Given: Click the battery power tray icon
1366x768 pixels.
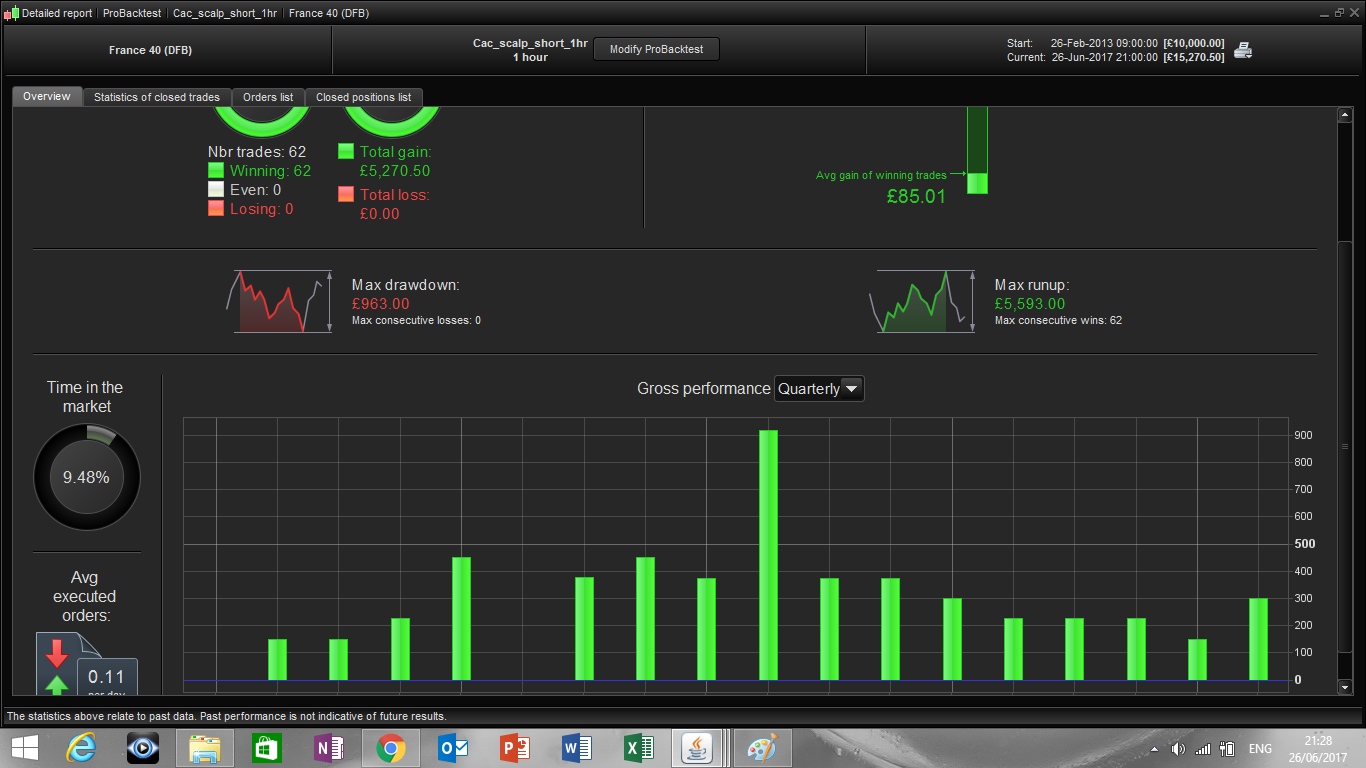Looking at the screenshot, I should tap(1227, 749).
